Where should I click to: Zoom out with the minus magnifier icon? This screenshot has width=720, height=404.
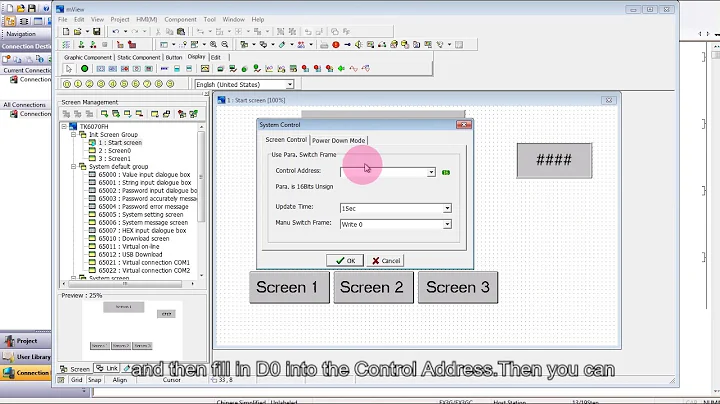coord(225,45)
